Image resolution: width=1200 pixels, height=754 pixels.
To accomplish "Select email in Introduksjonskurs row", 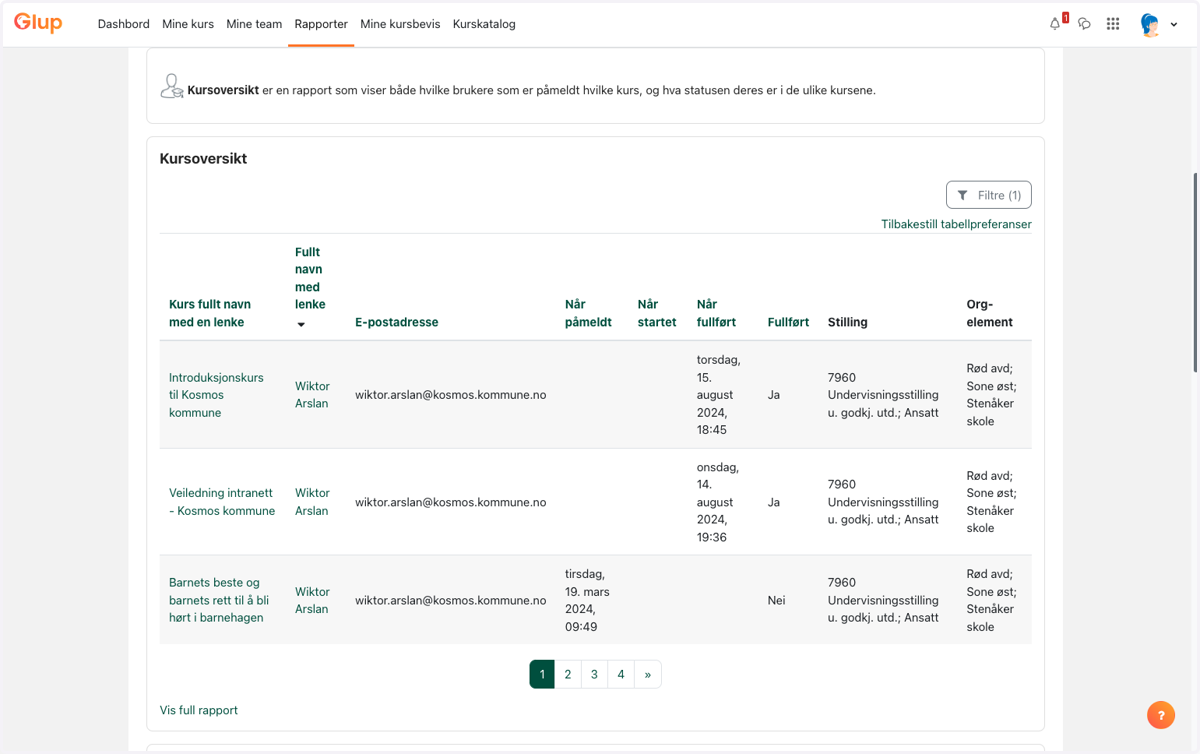I will tap(451, 395).
